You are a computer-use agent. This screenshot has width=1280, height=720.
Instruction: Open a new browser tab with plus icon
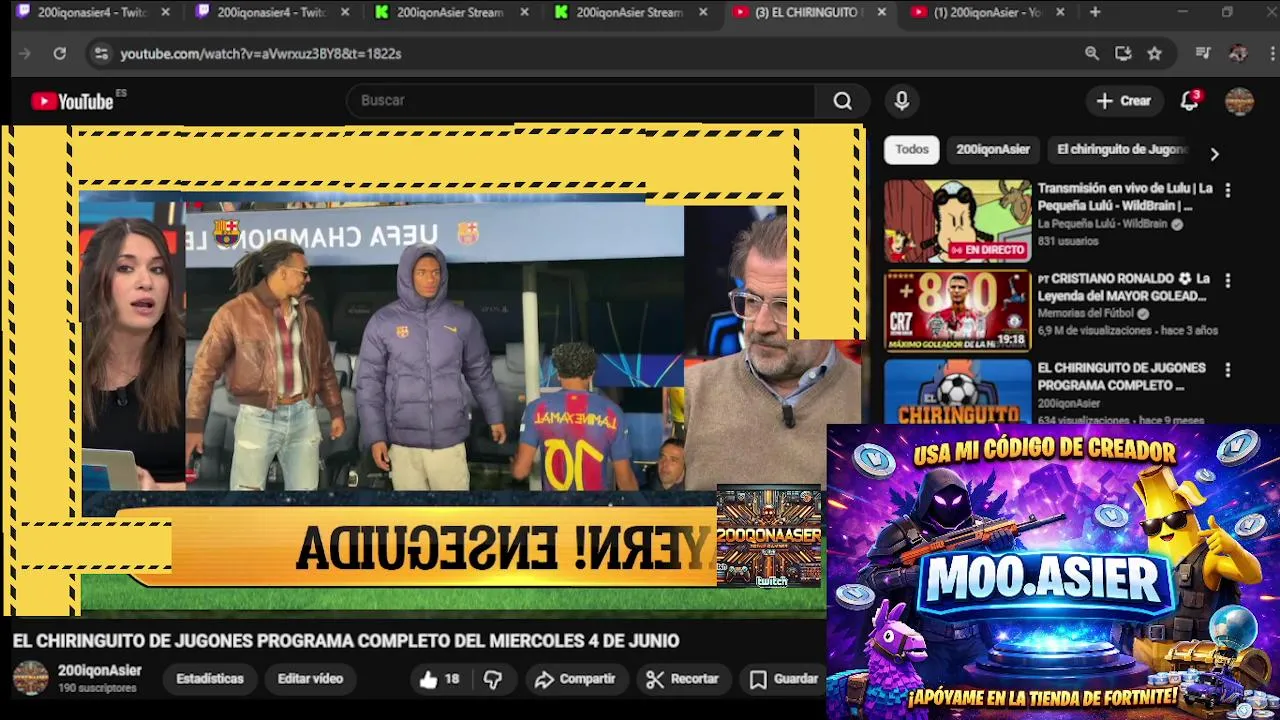(1095, 12)
